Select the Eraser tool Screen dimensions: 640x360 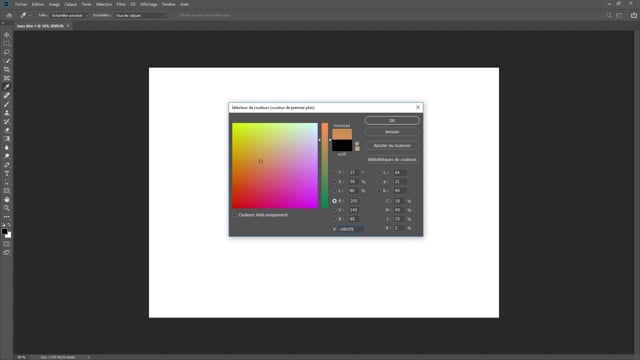[7, 130]
